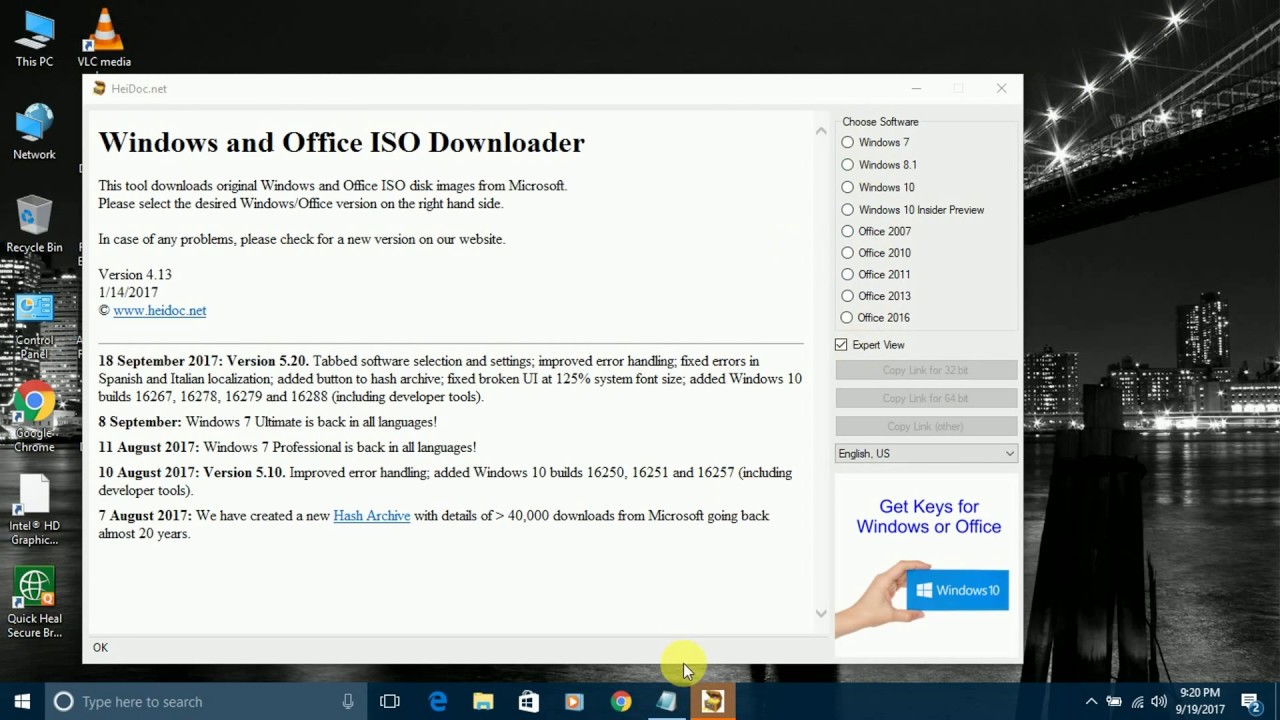Click the Copy Link (other) button

[x=926, y=426]
